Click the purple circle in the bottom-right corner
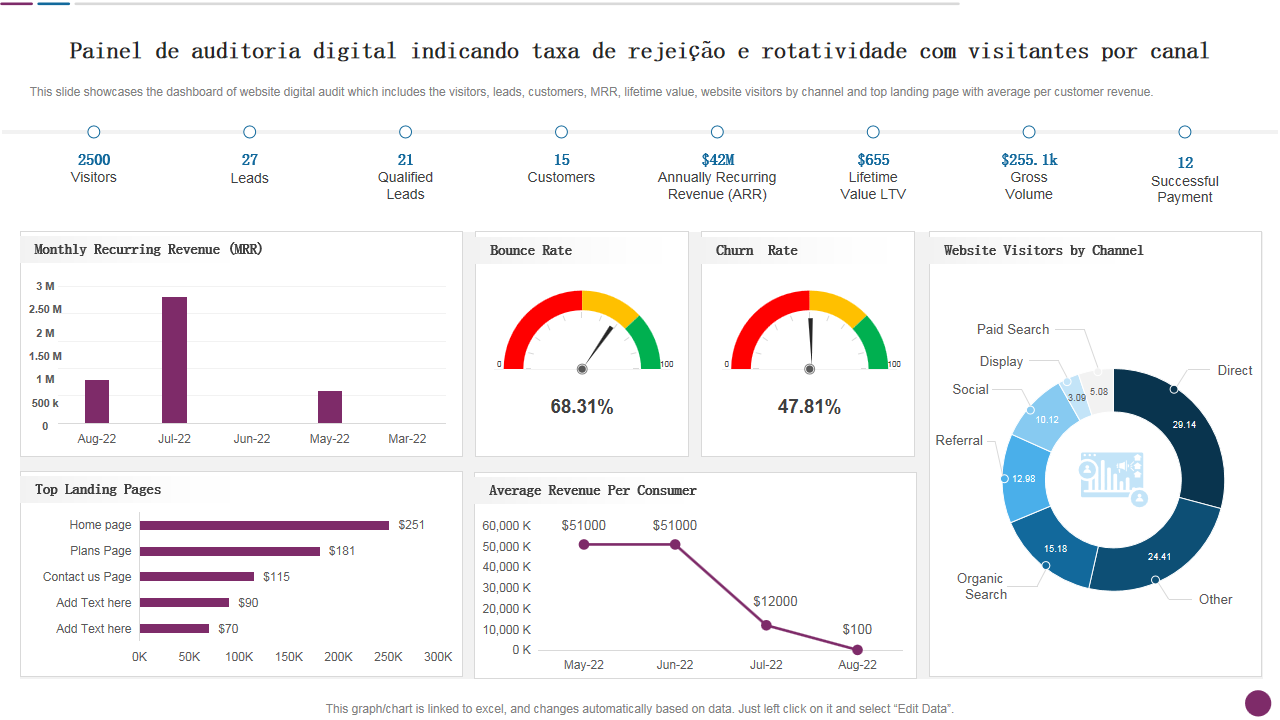The width and height of the screenshot is (1280, 720). tap(1257, 702)
